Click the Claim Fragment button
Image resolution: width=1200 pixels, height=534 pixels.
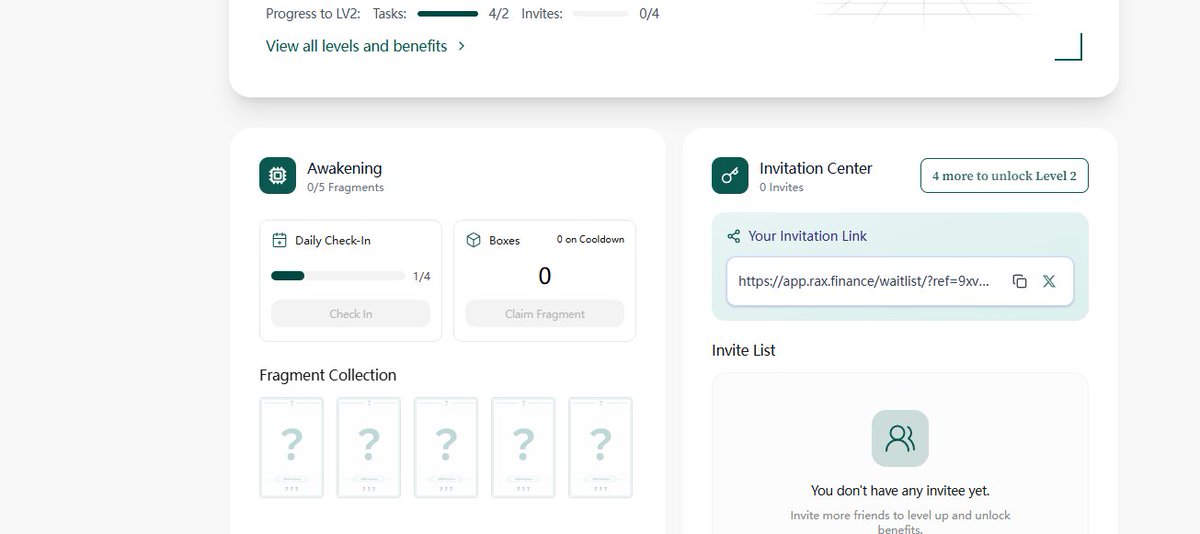pos(545,314)
